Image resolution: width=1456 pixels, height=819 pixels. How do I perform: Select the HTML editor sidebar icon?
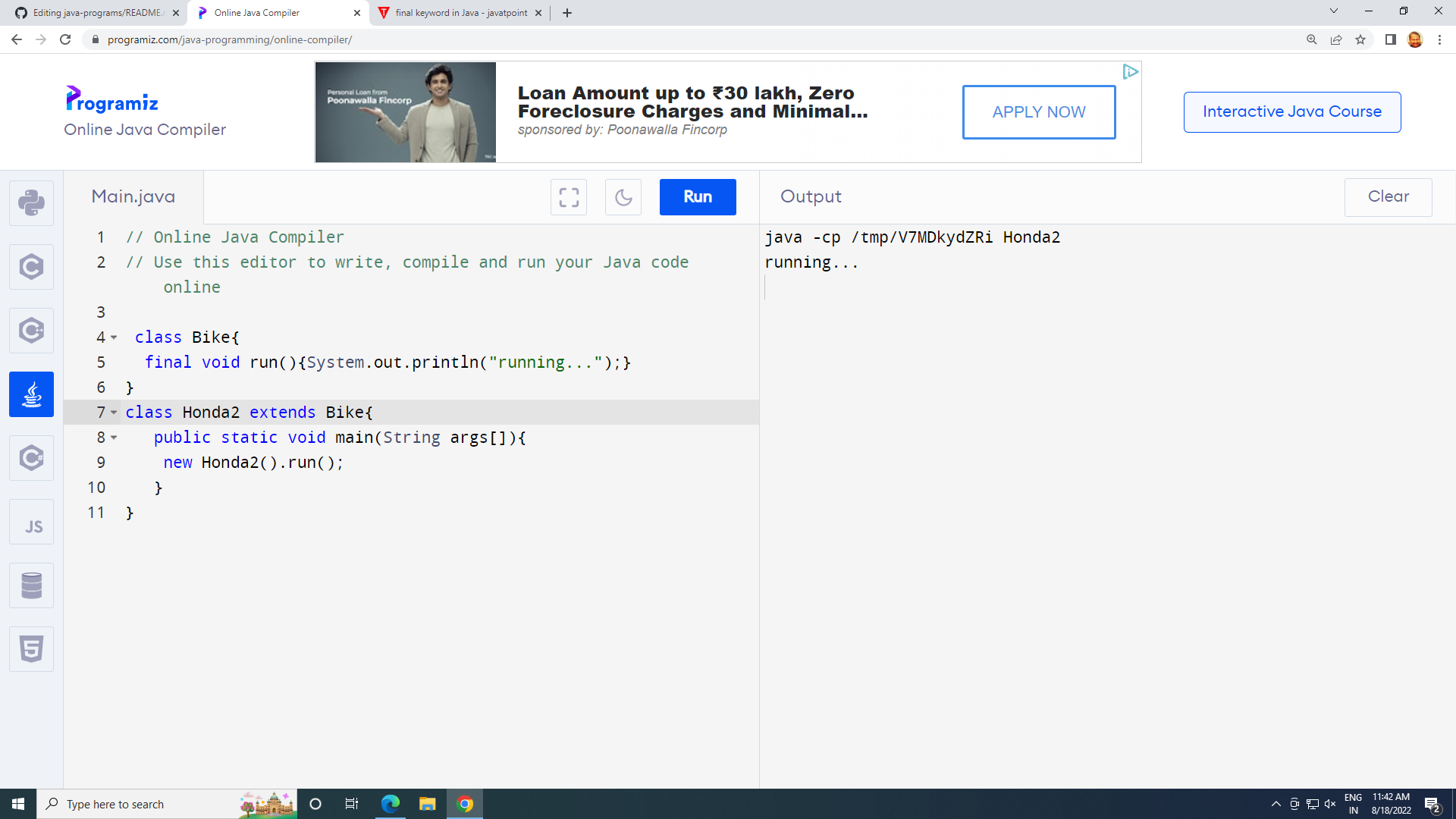tap(31, 648)
